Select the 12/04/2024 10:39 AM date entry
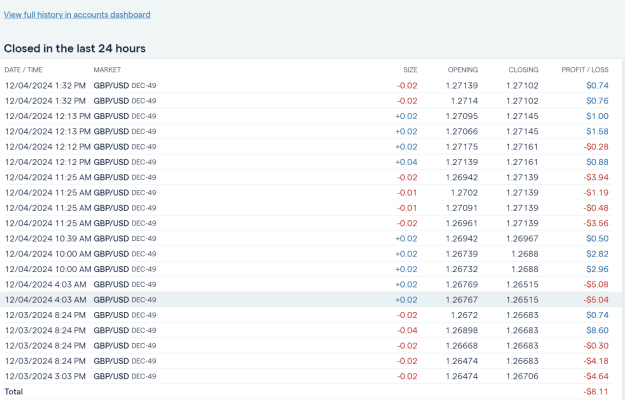Screen dimensions: 625x400 click(x=48, y=239)
